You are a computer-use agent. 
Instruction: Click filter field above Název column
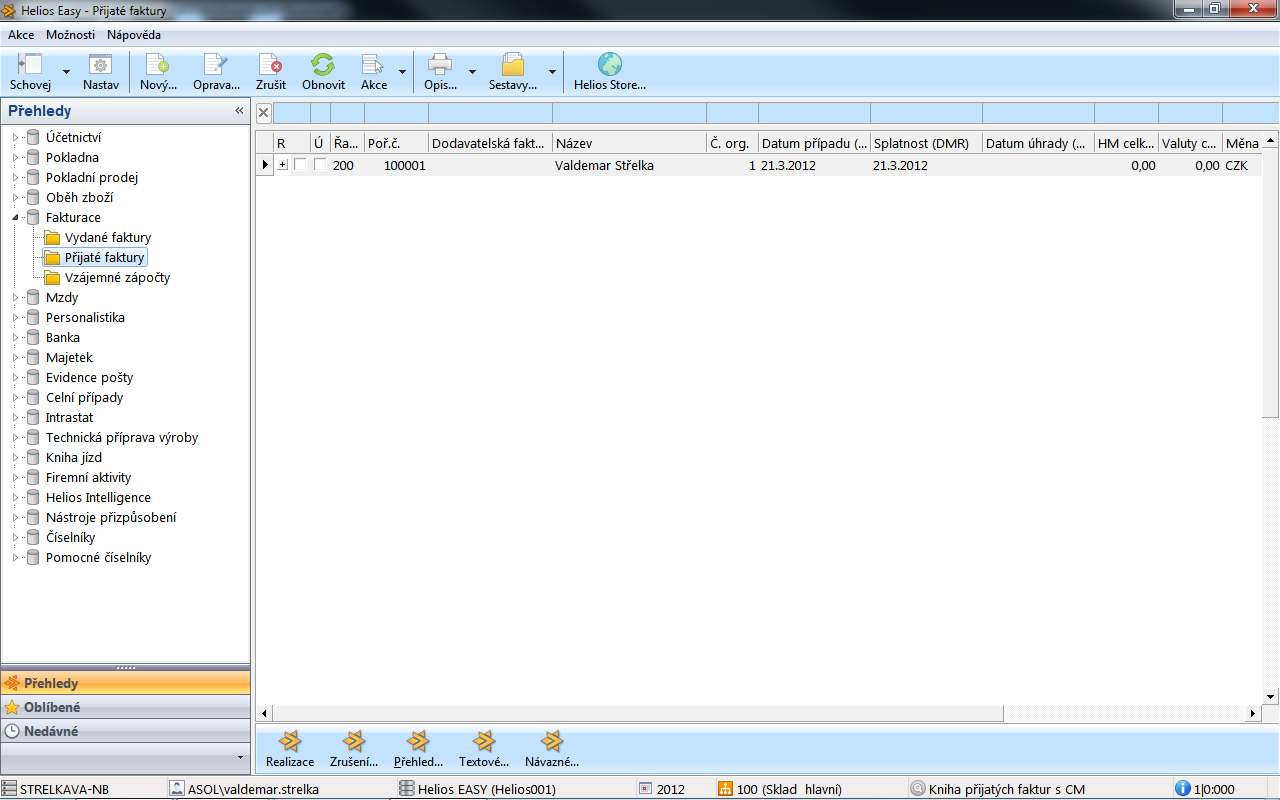tap(629, 112)
